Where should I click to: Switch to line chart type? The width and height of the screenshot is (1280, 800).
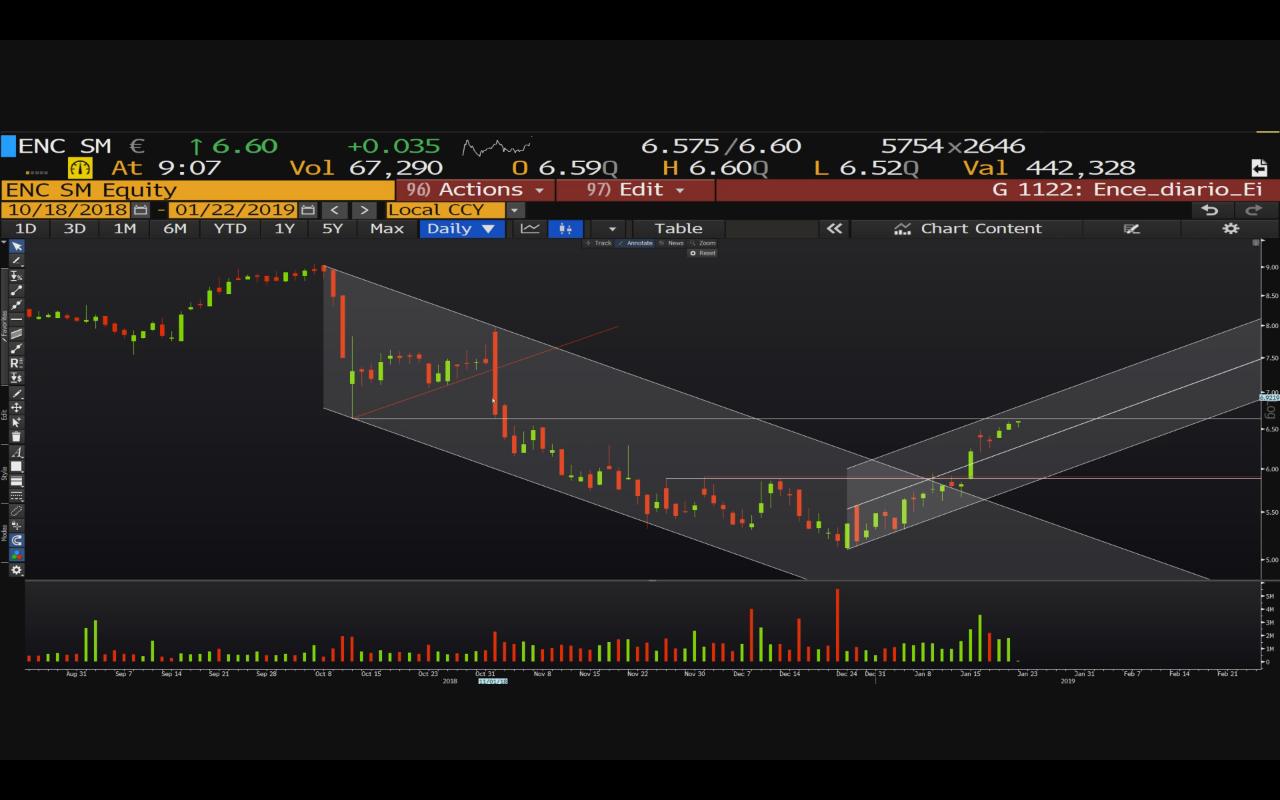click(x=530, y=229)
